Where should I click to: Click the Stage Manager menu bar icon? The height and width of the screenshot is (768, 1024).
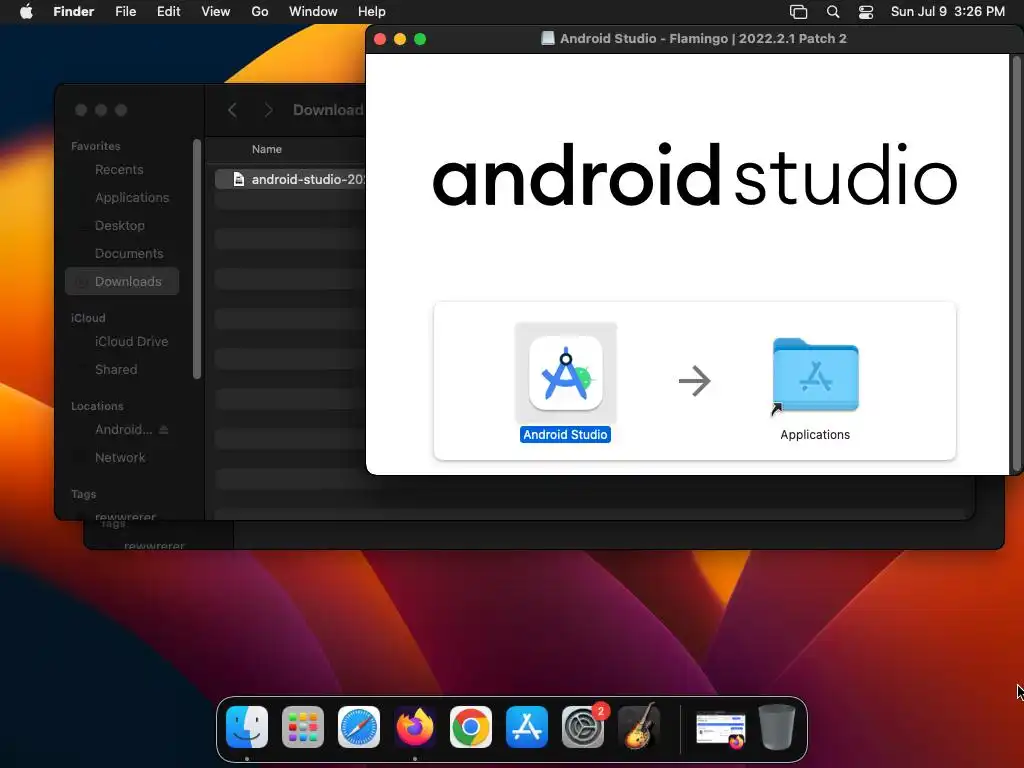[x=798, y=12]
